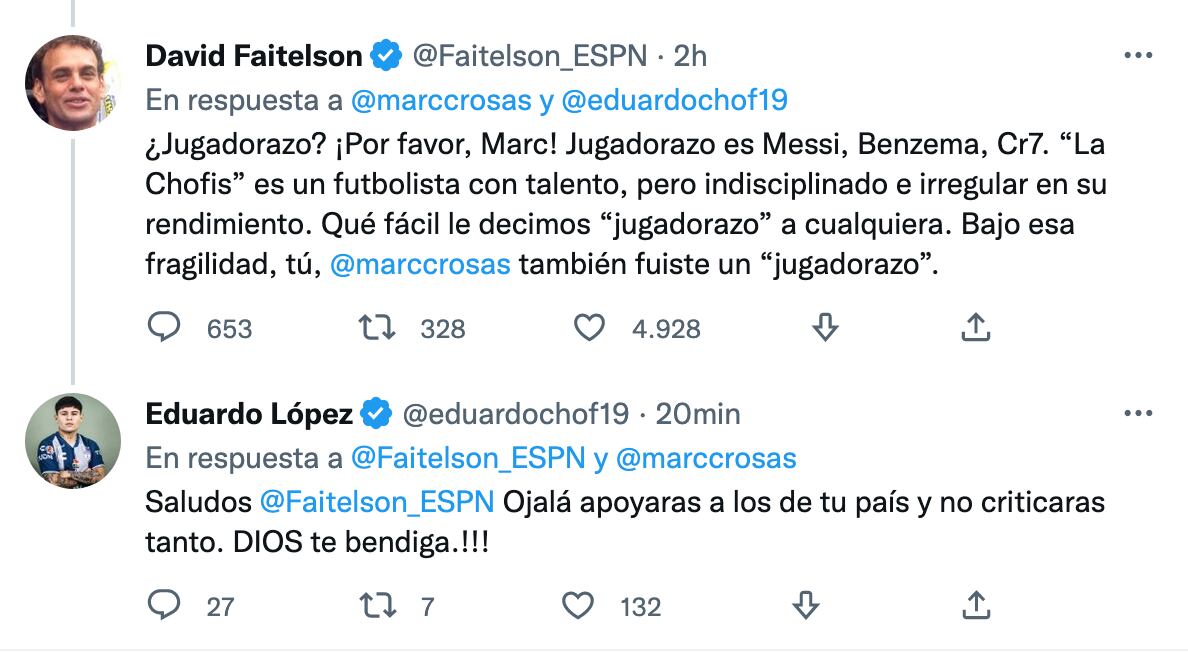The image size is (1188, 654).
Task: Reply to David Faitelson's tweet
Action: point(164,328)
